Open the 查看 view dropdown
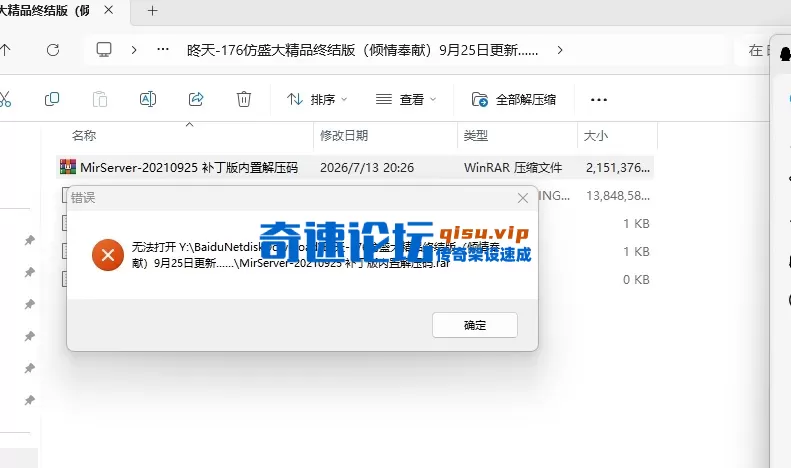 click(406, 100)
